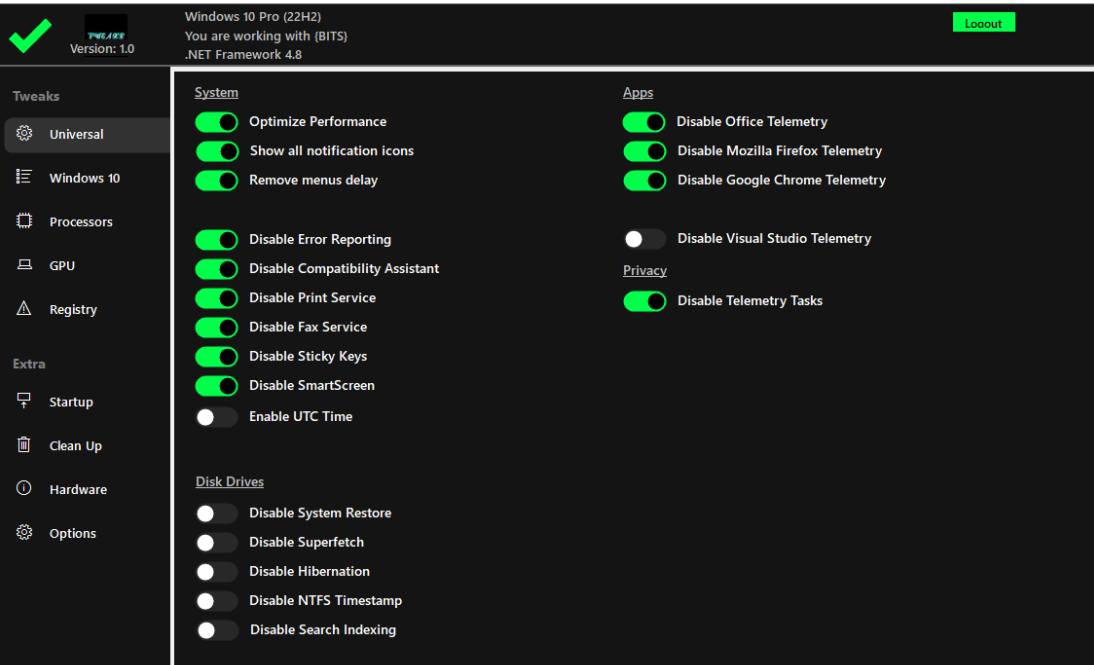Click the Hardware info icon
This screenshot has width=1094, height=665.
(24, 489)
